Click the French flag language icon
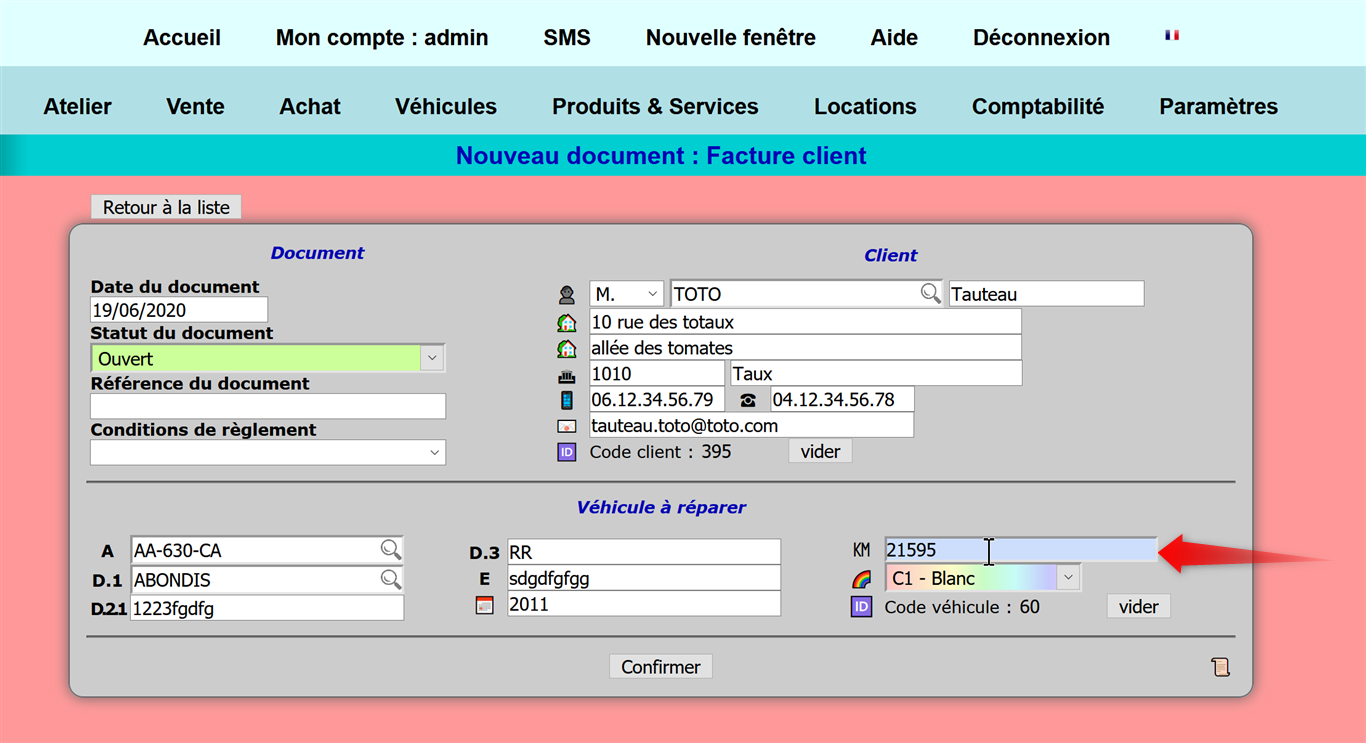 tap(1172, 35)
